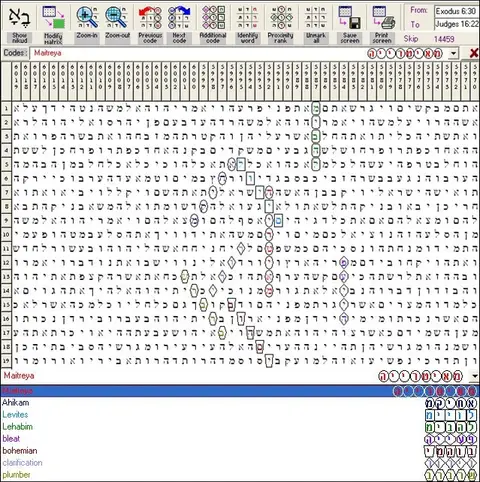Go to Previous code icon

point(150,17)
